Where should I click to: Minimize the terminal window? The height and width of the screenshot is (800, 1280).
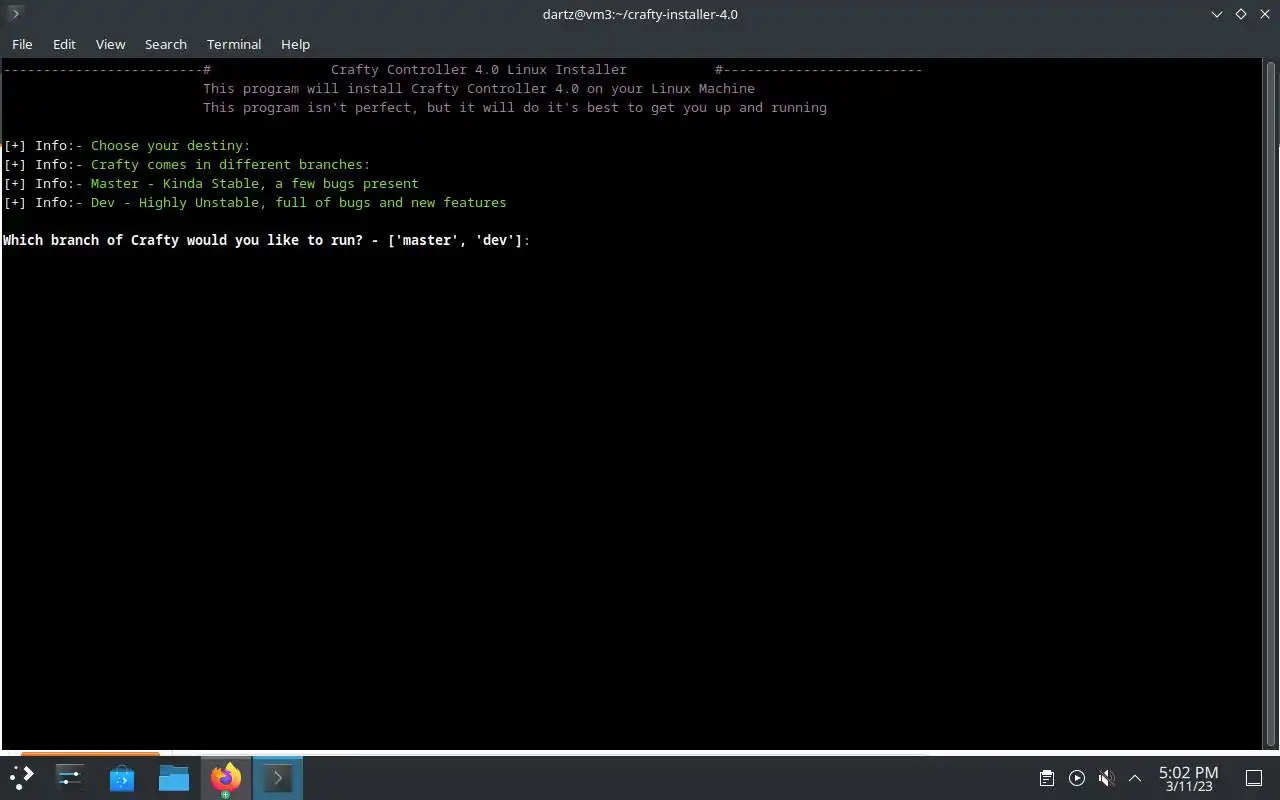pos(1216,14)
